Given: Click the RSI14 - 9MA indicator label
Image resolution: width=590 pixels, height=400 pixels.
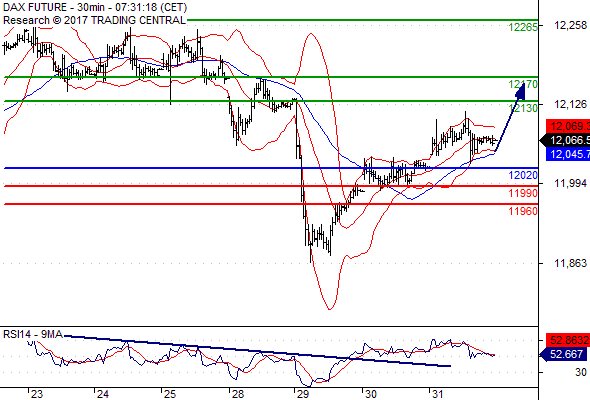Looking at the screenshot, I should pyautogui.click(x=33, y=334).
